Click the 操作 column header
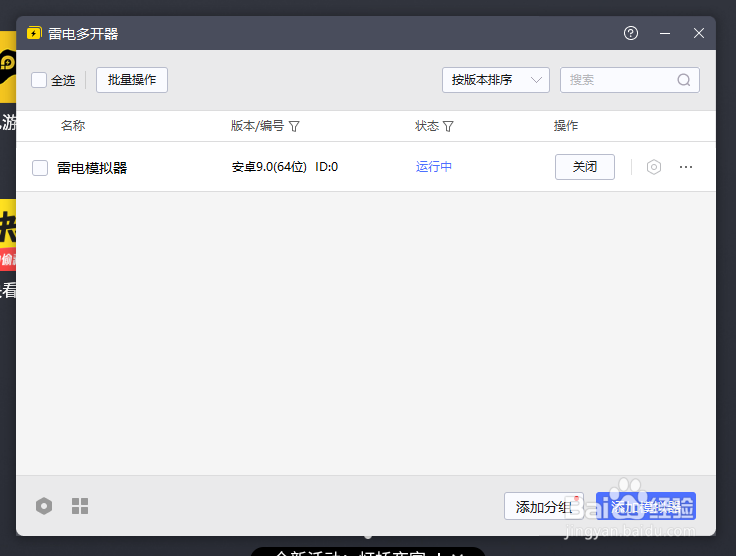Screen dimensions: 736x556 (566, 126)
